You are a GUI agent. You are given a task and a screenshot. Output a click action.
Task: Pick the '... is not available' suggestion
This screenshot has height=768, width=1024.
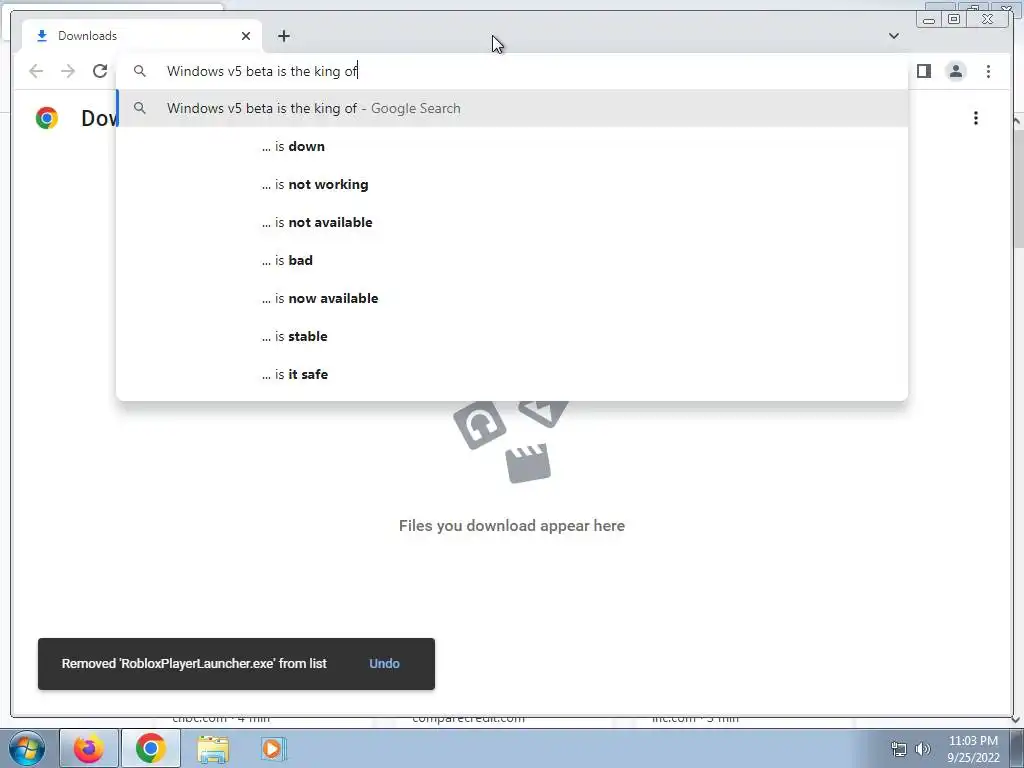click(512, 222)
